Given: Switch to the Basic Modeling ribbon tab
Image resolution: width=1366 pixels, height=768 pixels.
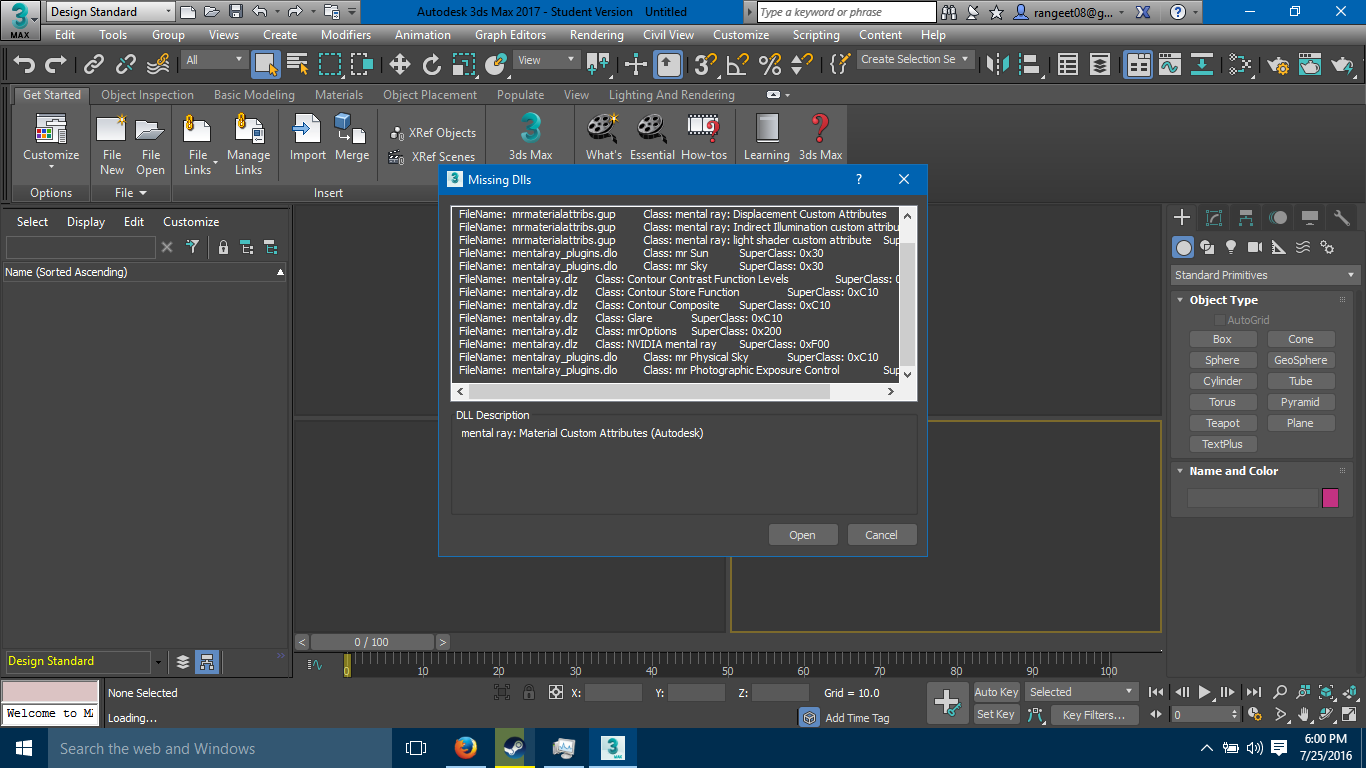Looking at the screenshot, I should 254,95.
